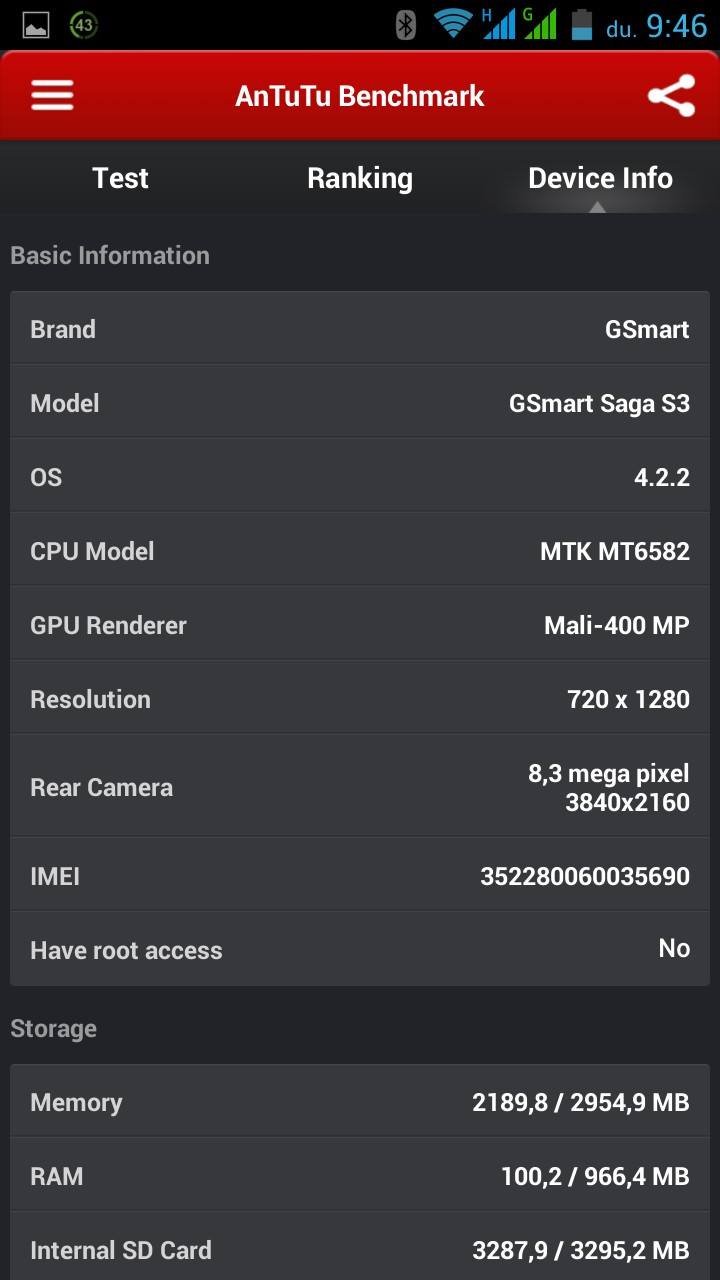Tap the GPU Renderer row
The image size is (720, 1280).
pyautogui.click(x=360, y=625)
